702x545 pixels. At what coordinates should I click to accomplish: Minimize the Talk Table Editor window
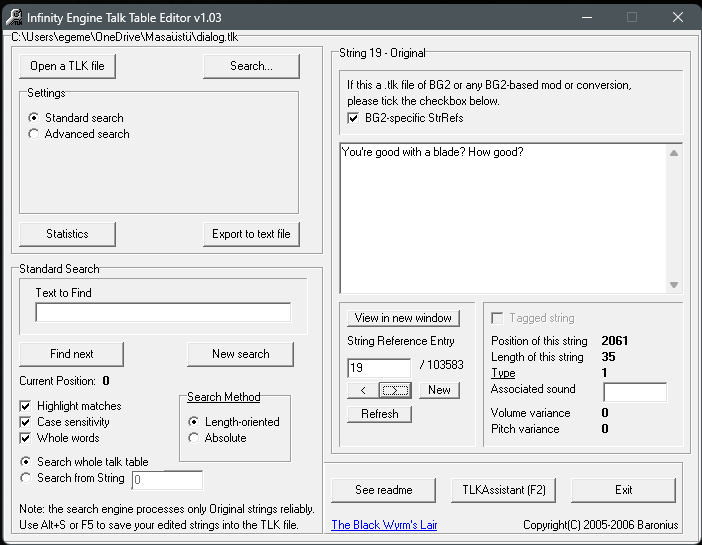click(x=587, y=17)
